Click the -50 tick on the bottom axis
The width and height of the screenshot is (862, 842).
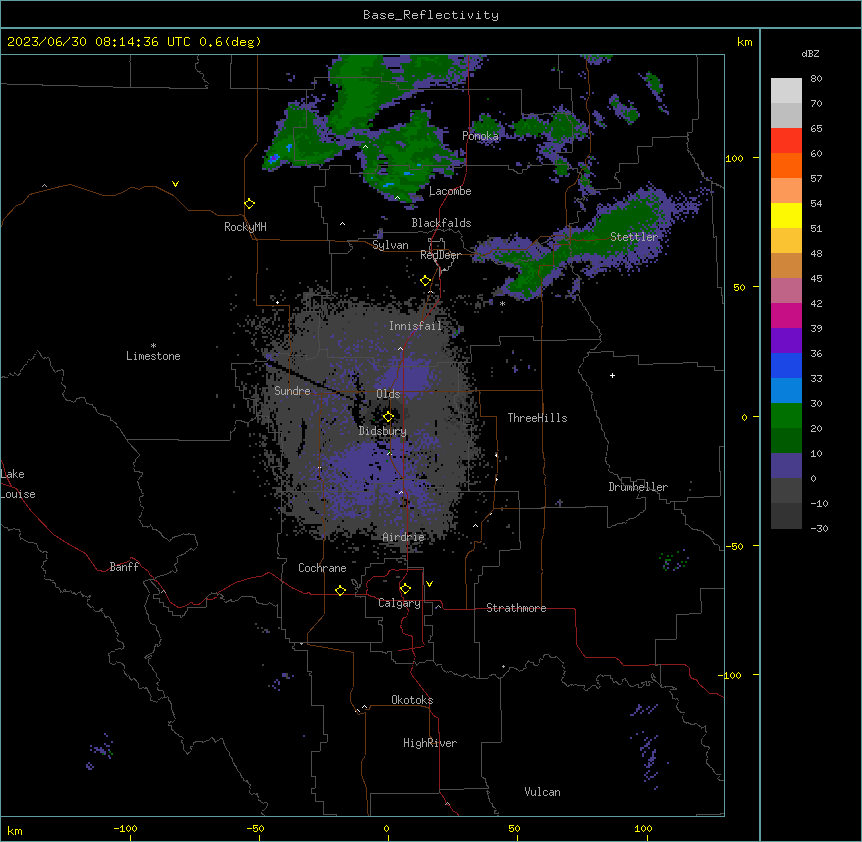255,828
